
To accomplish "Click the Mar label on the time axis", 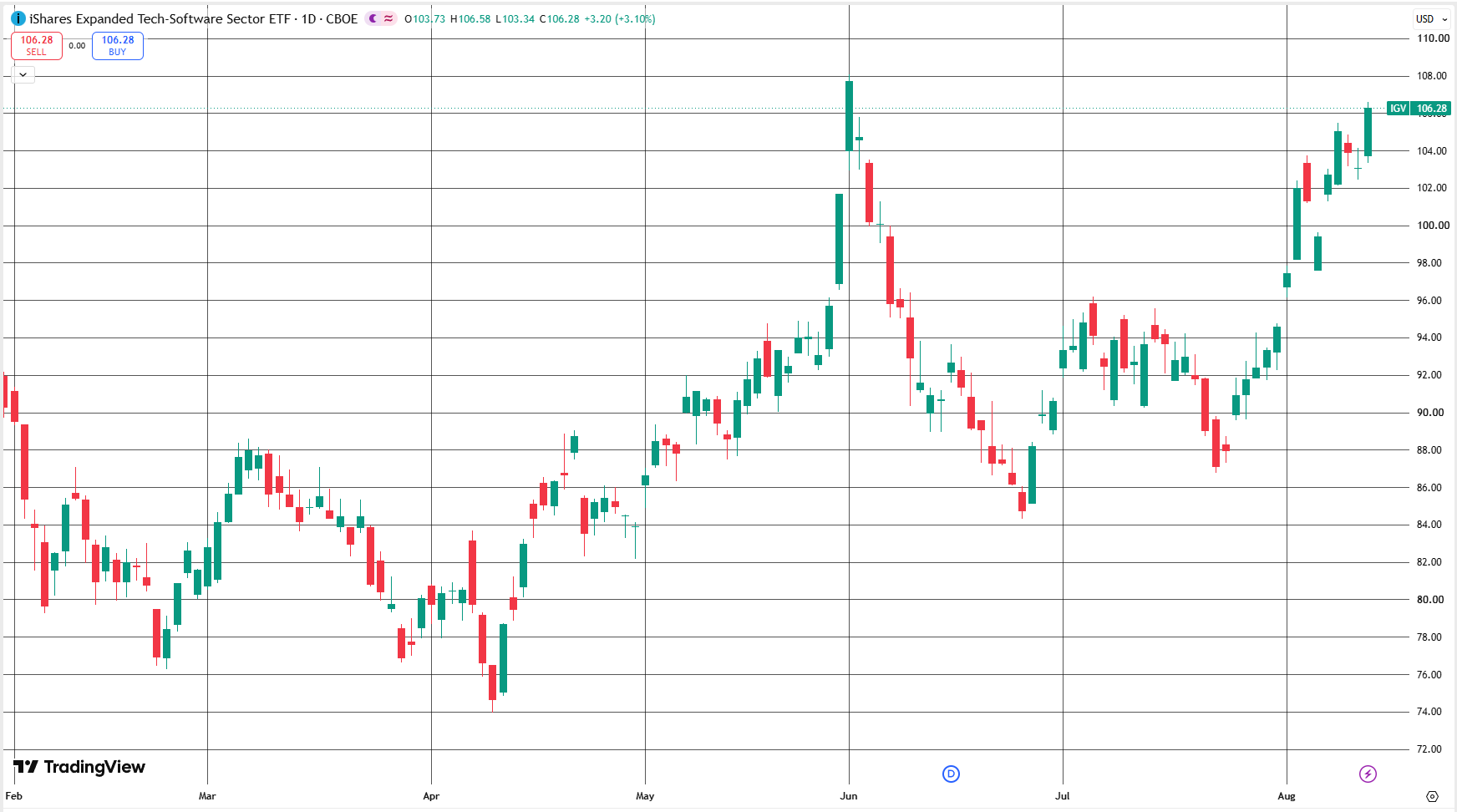I will [207, 796].
